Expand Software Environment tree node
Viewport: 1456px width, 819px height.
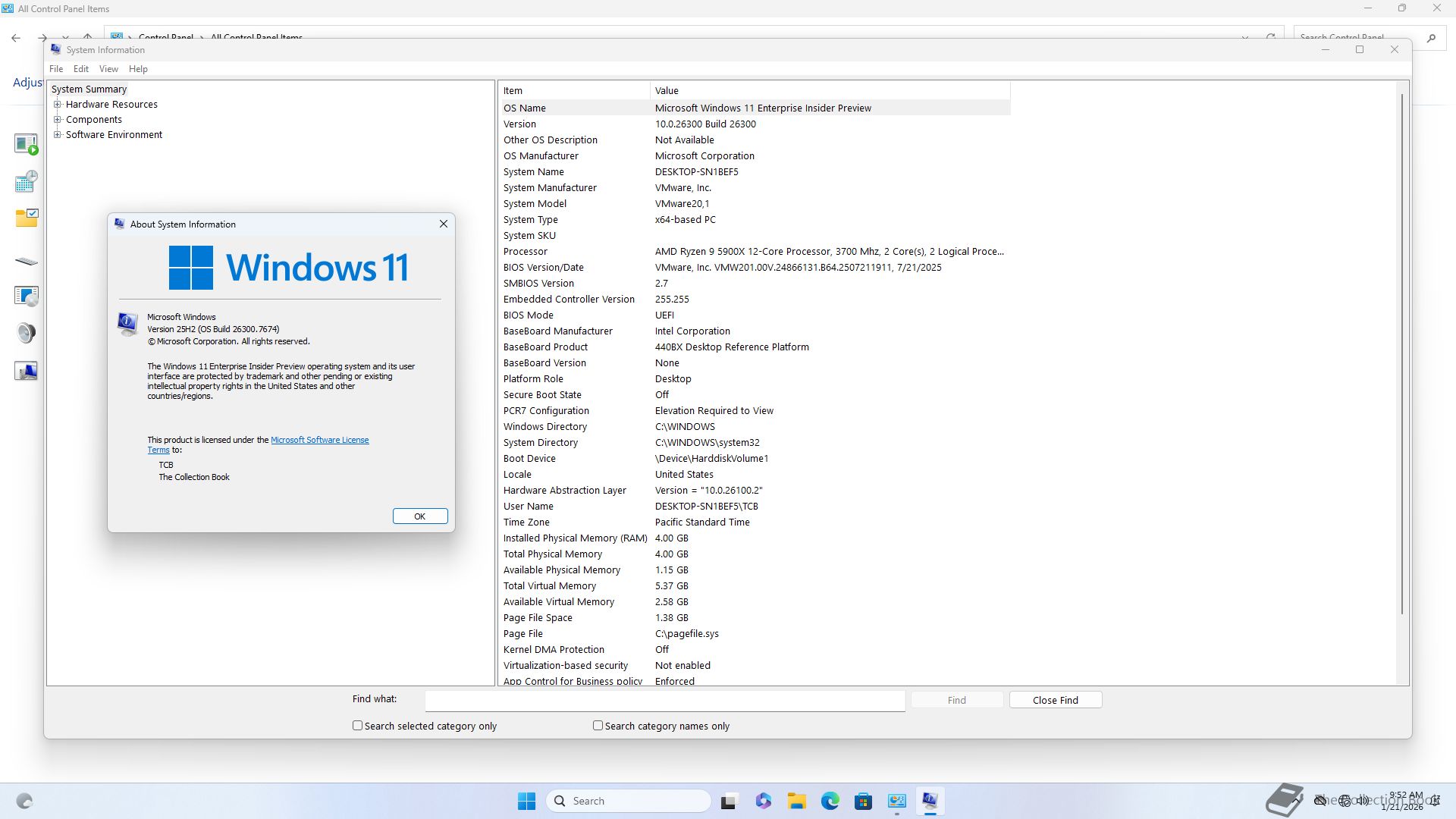58,135
